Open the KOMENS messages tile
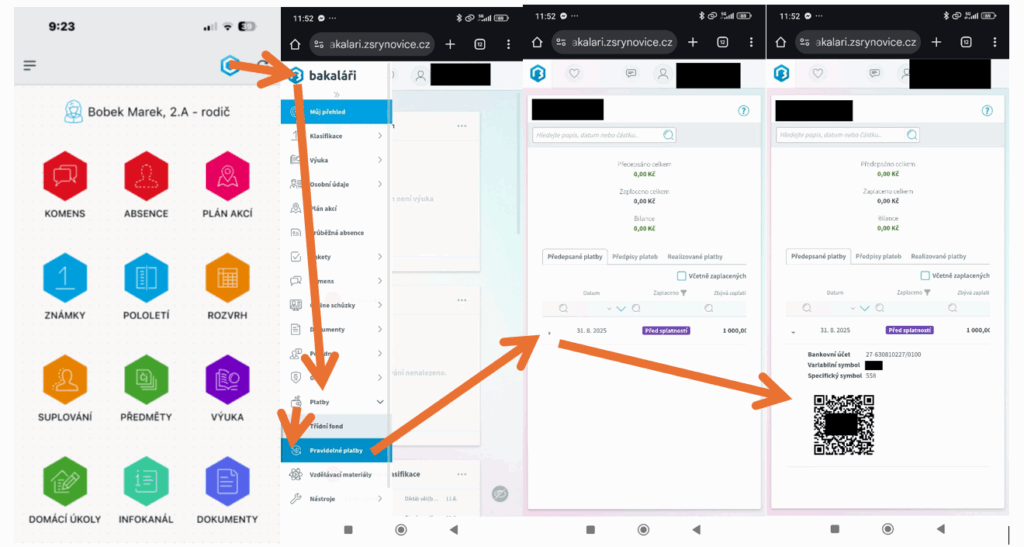This screenshot has height=547, width=1024. [64, 177]
